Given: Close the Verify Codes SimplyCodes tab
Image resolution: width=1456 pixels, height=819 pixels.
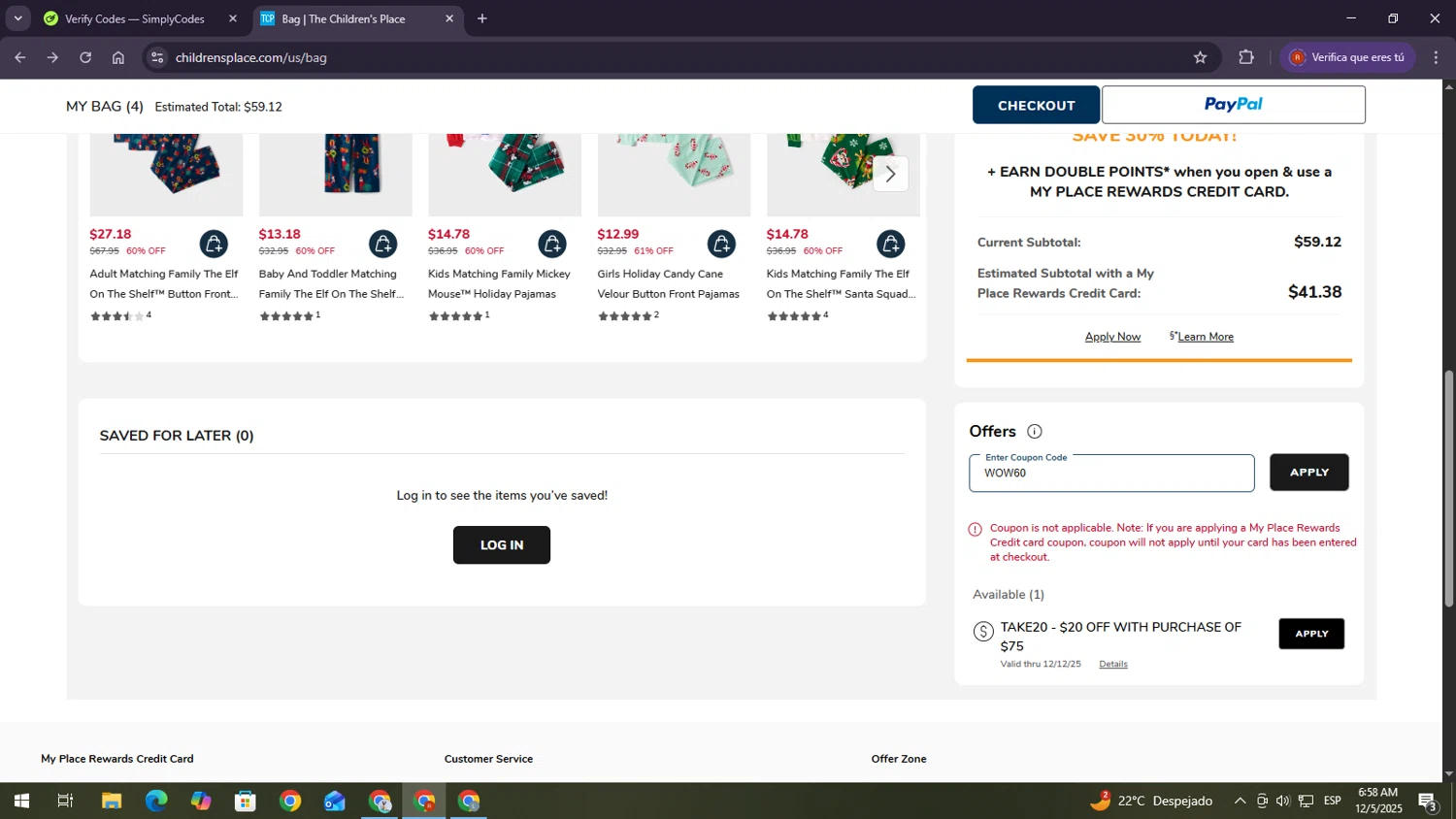Looking at the screenshot, I should click(233, 18).
